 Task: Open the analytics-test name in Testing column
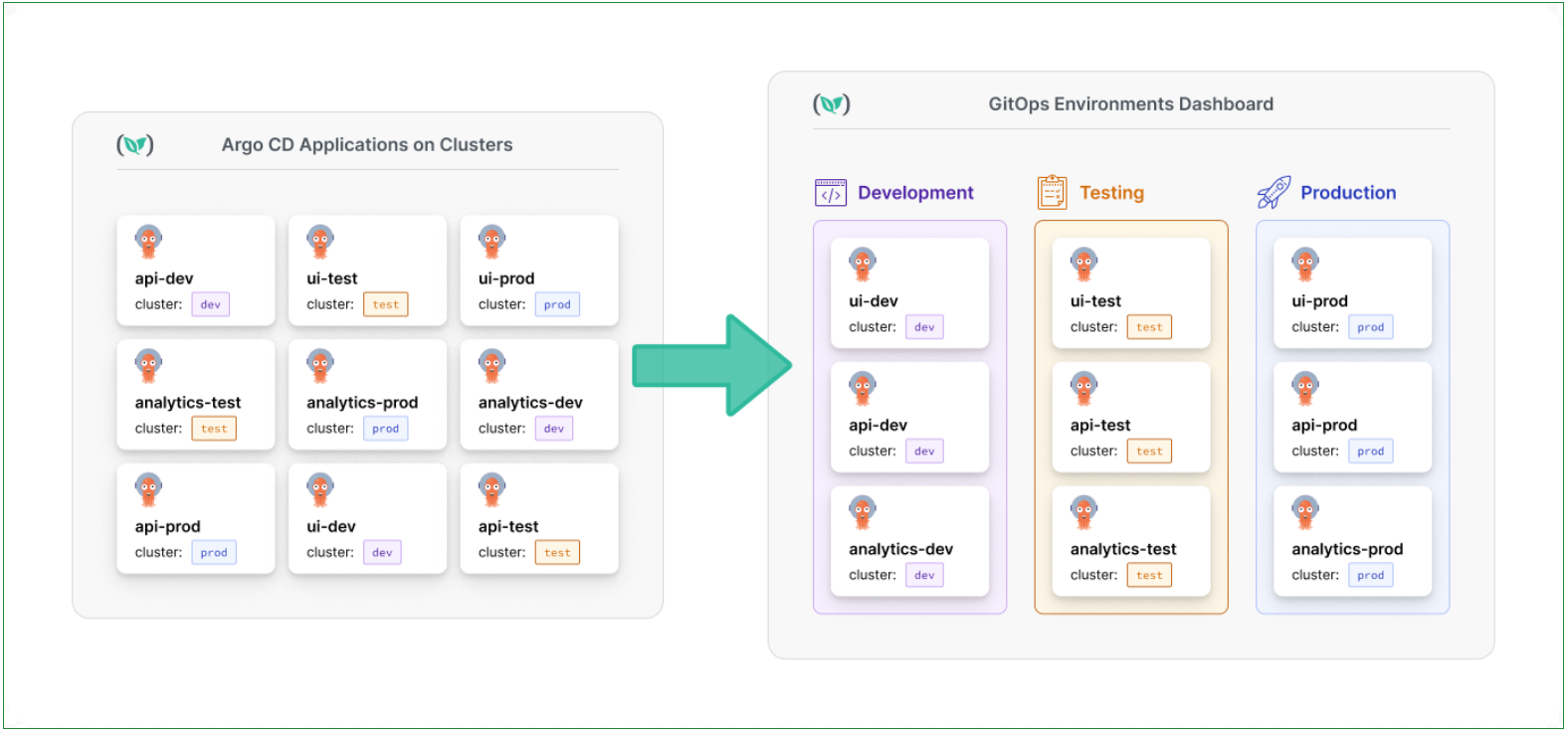click(1122, 549)
